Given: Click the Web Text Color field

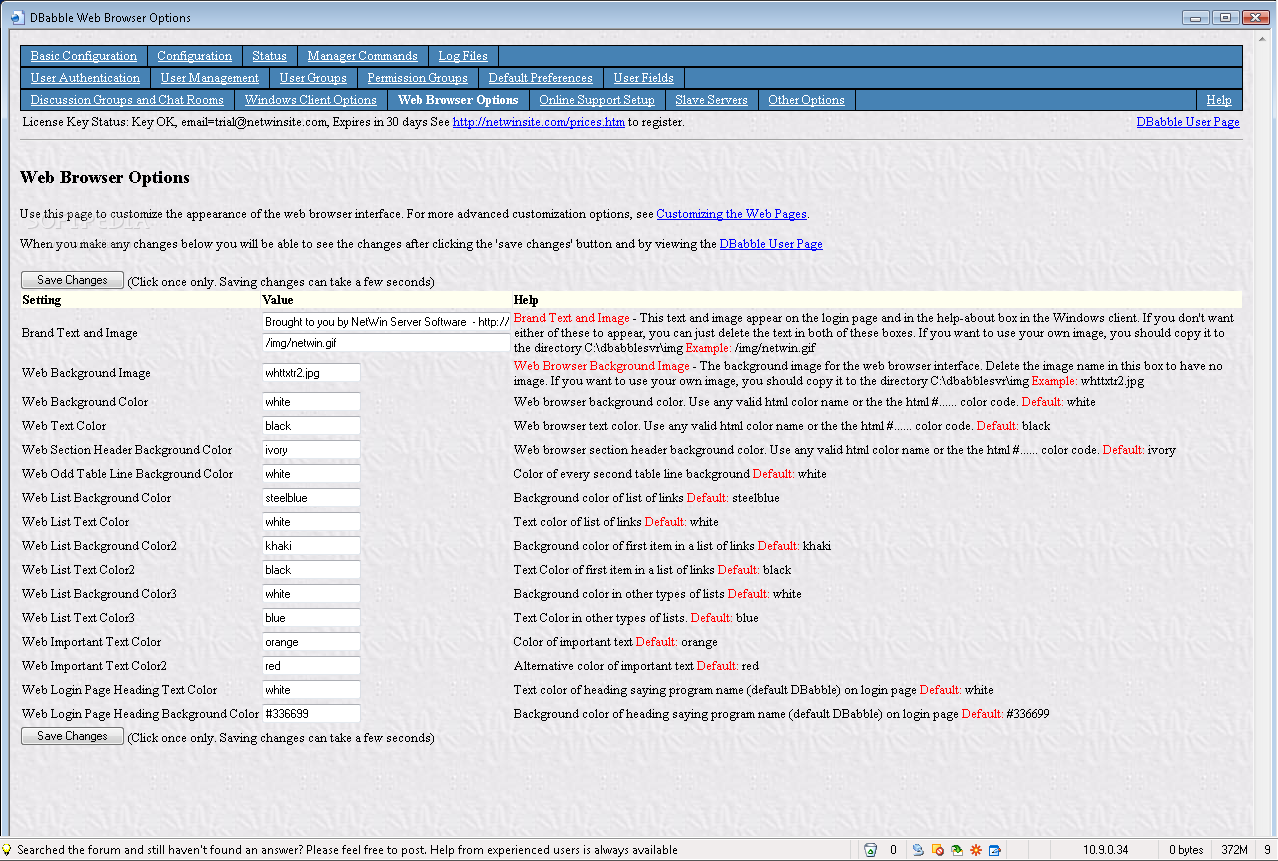Looking at the screenshot, I should point(311,425).
